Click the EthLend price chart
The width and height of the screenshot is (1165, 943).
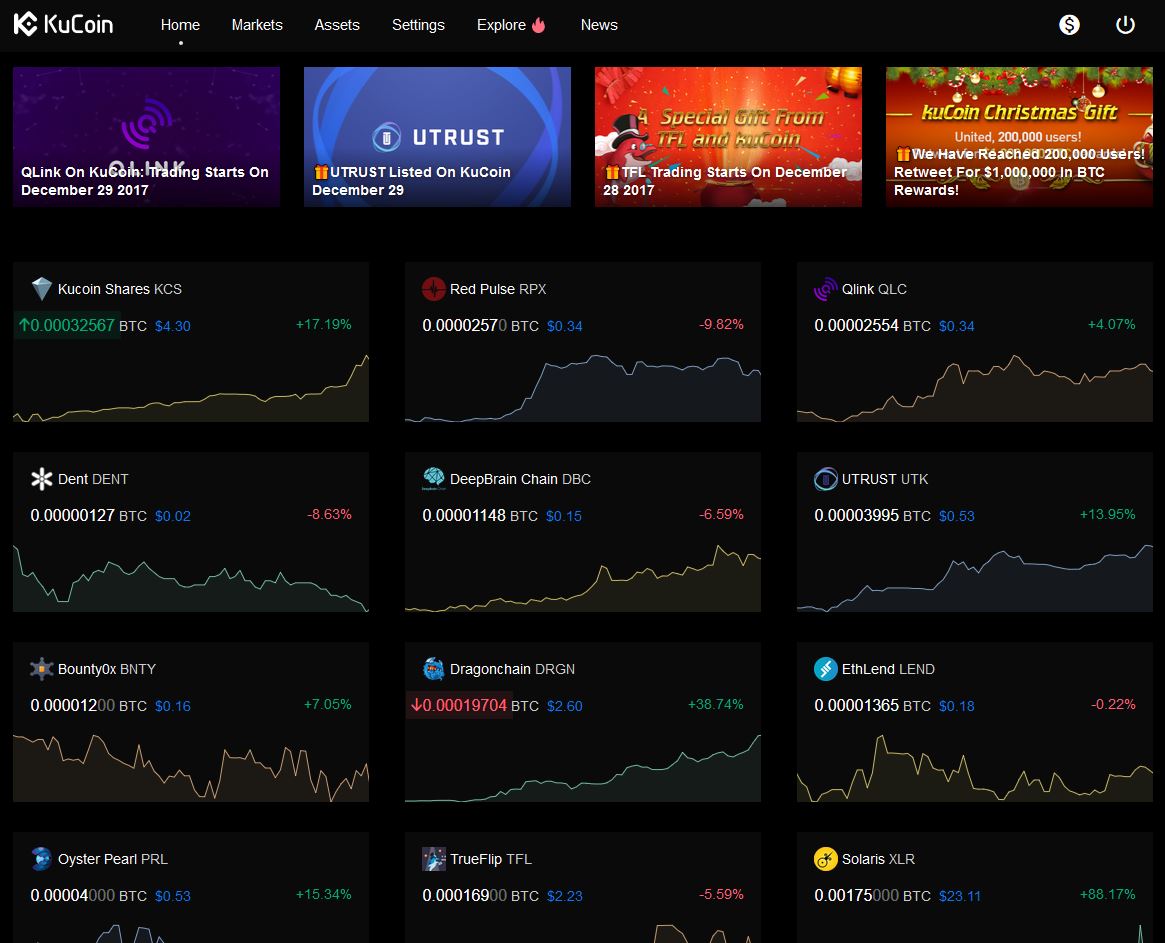point(975,768)
